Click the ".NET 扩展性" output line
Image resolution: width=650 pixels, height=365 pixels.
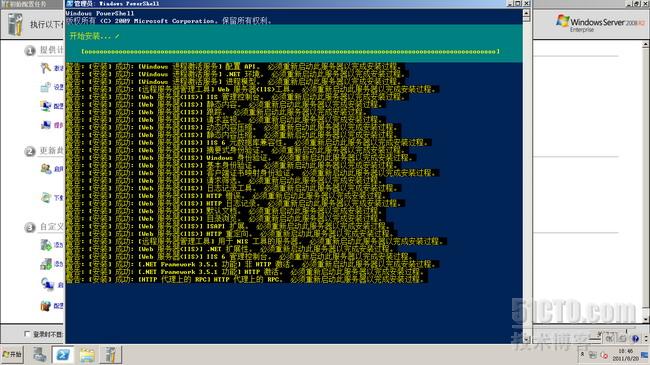pos(230,249)
